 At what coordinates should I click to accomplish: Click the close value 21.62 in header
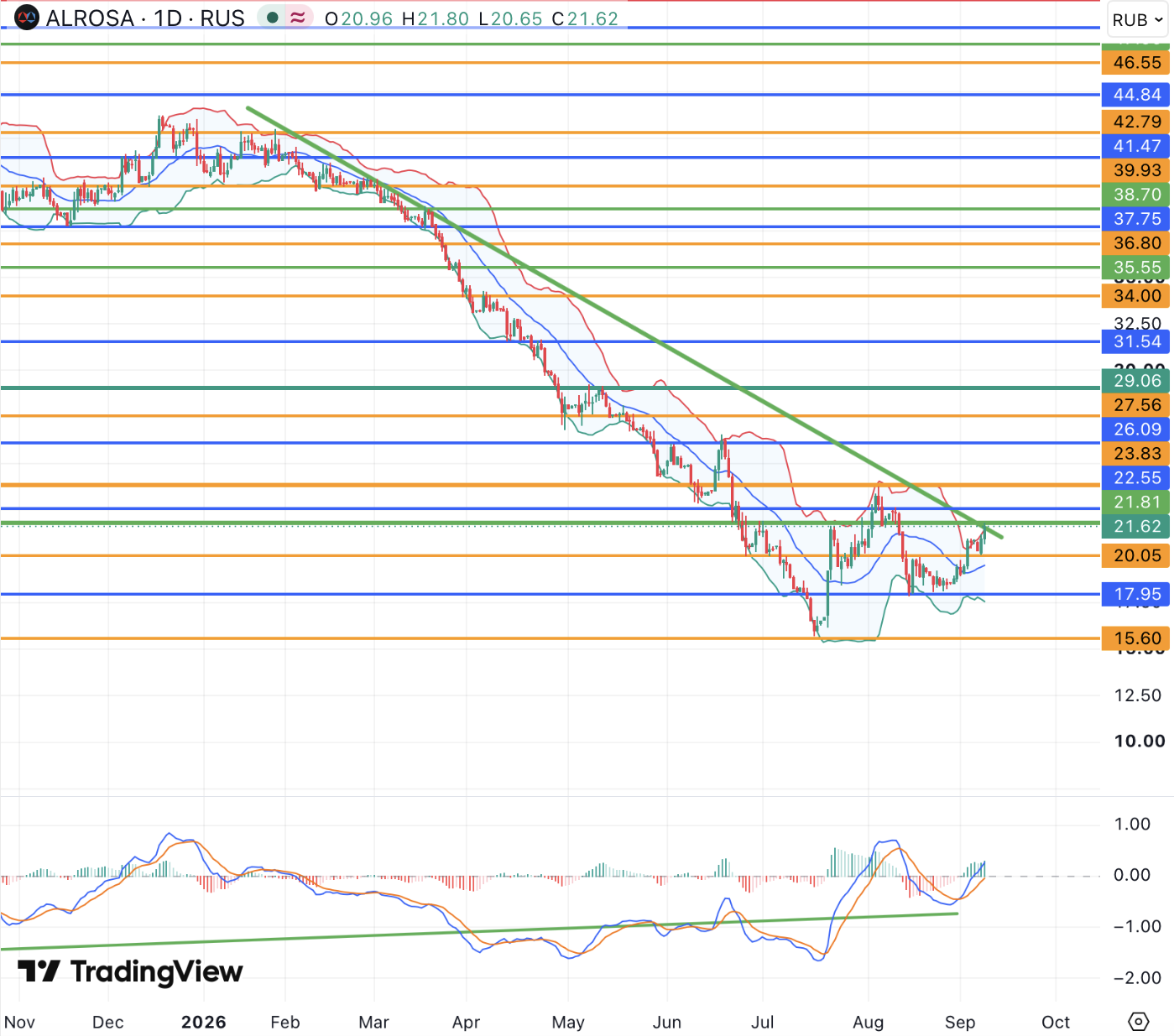point(592,18)
